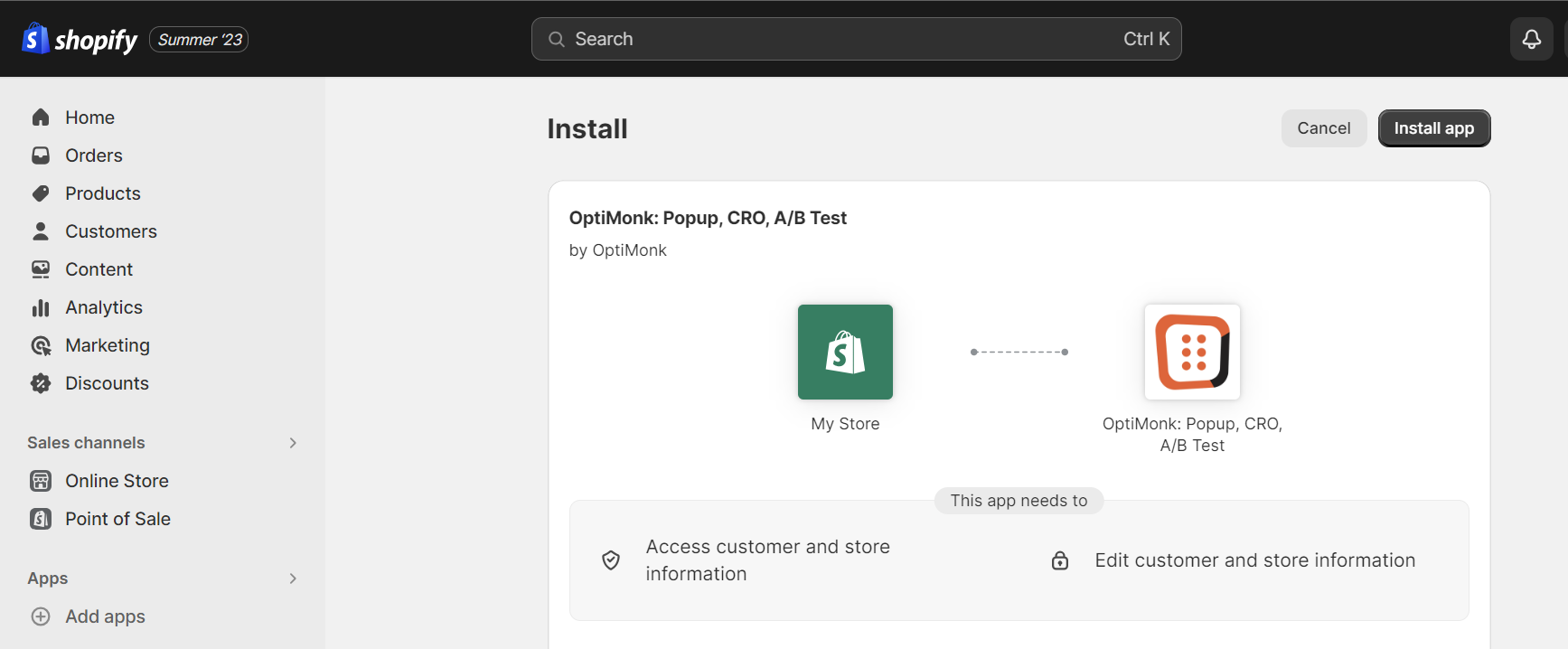Click the Home house icon
Image resolution: width=1568 pixels, height=649 pixels.
point(41,118)
